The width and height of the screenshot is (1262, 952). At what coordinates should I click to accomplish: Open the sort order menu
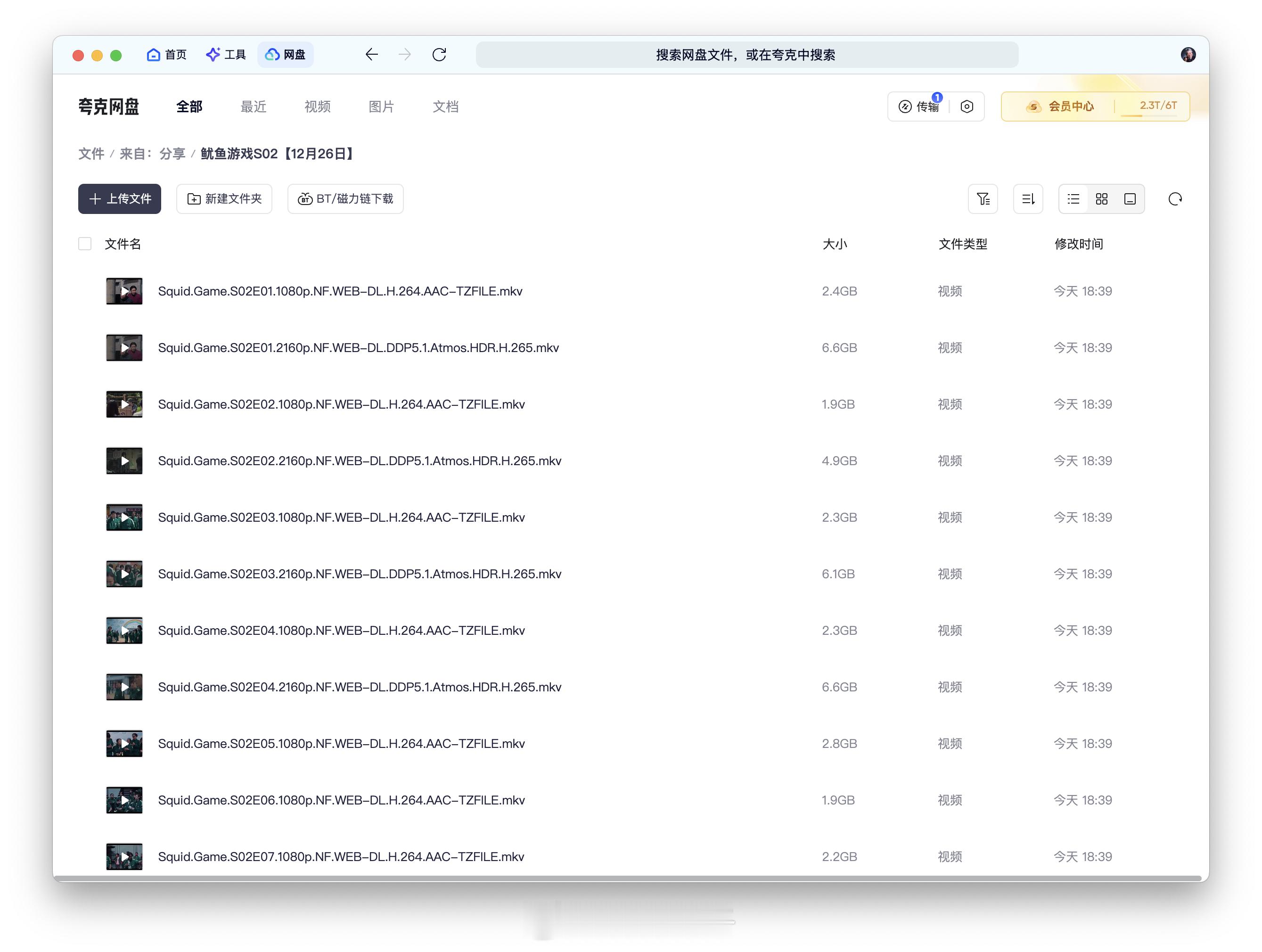click(x=1028, y=198)
